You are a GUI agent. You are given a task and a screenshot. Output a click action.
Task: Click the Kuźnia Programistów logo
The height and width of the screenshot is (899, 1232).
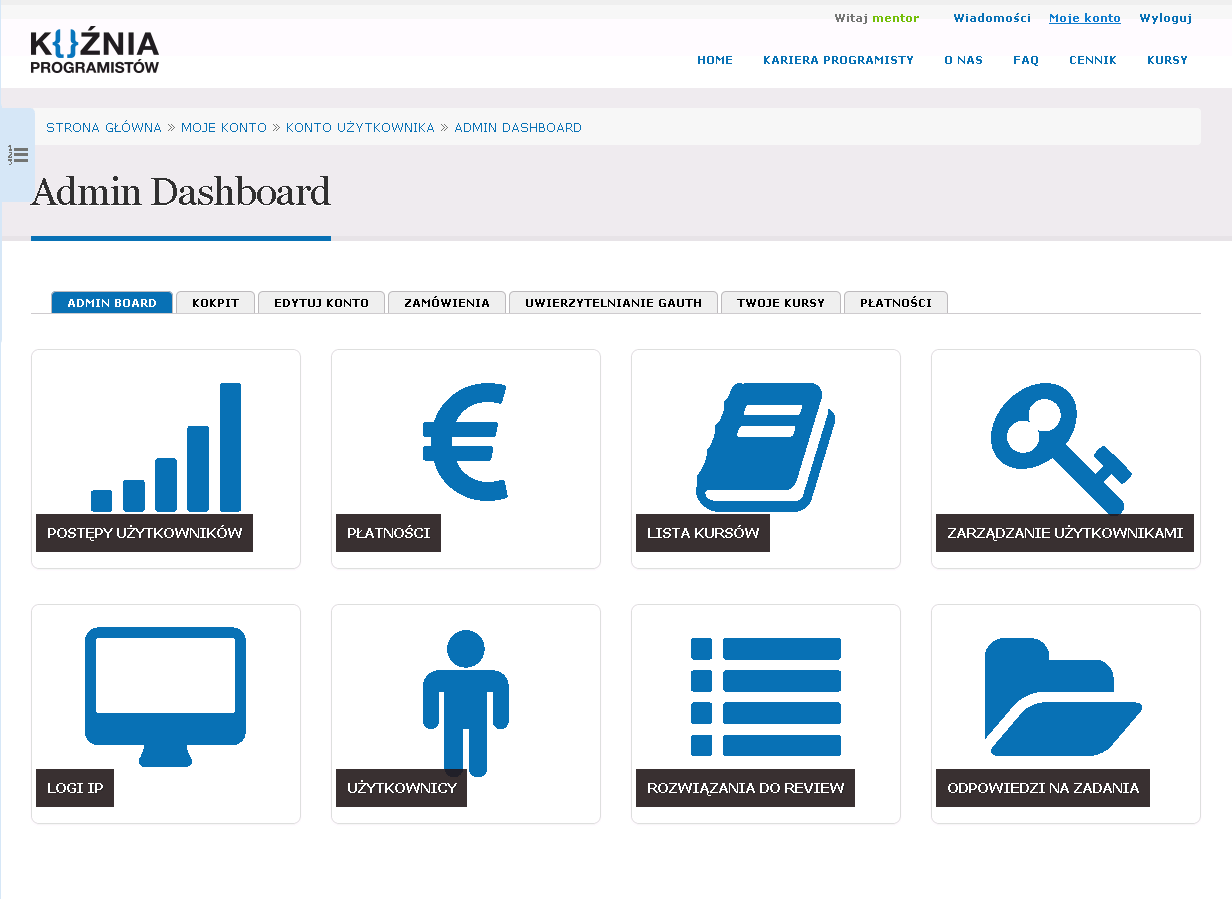coord(94,52)
